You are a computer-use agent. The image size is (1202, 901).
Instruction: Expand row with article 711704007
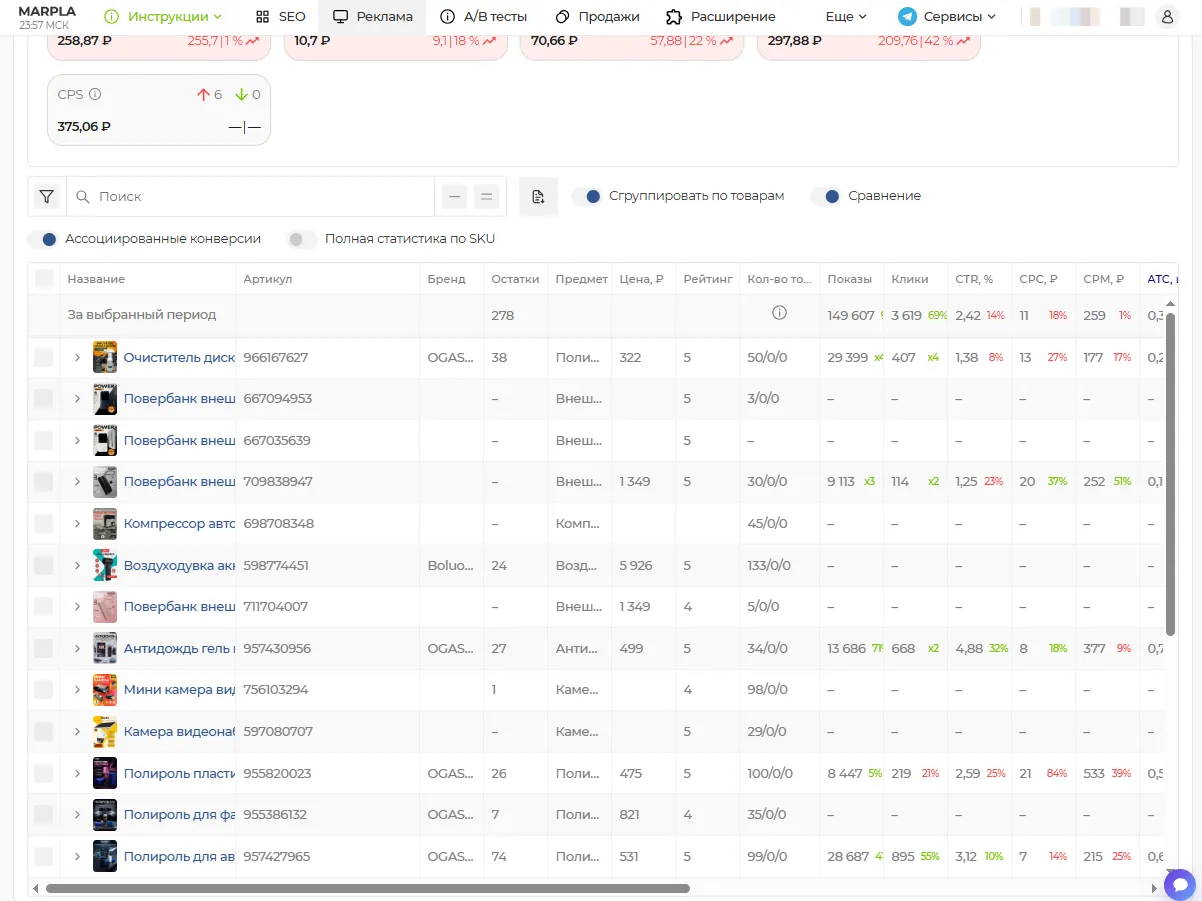[x=77, y=606]
